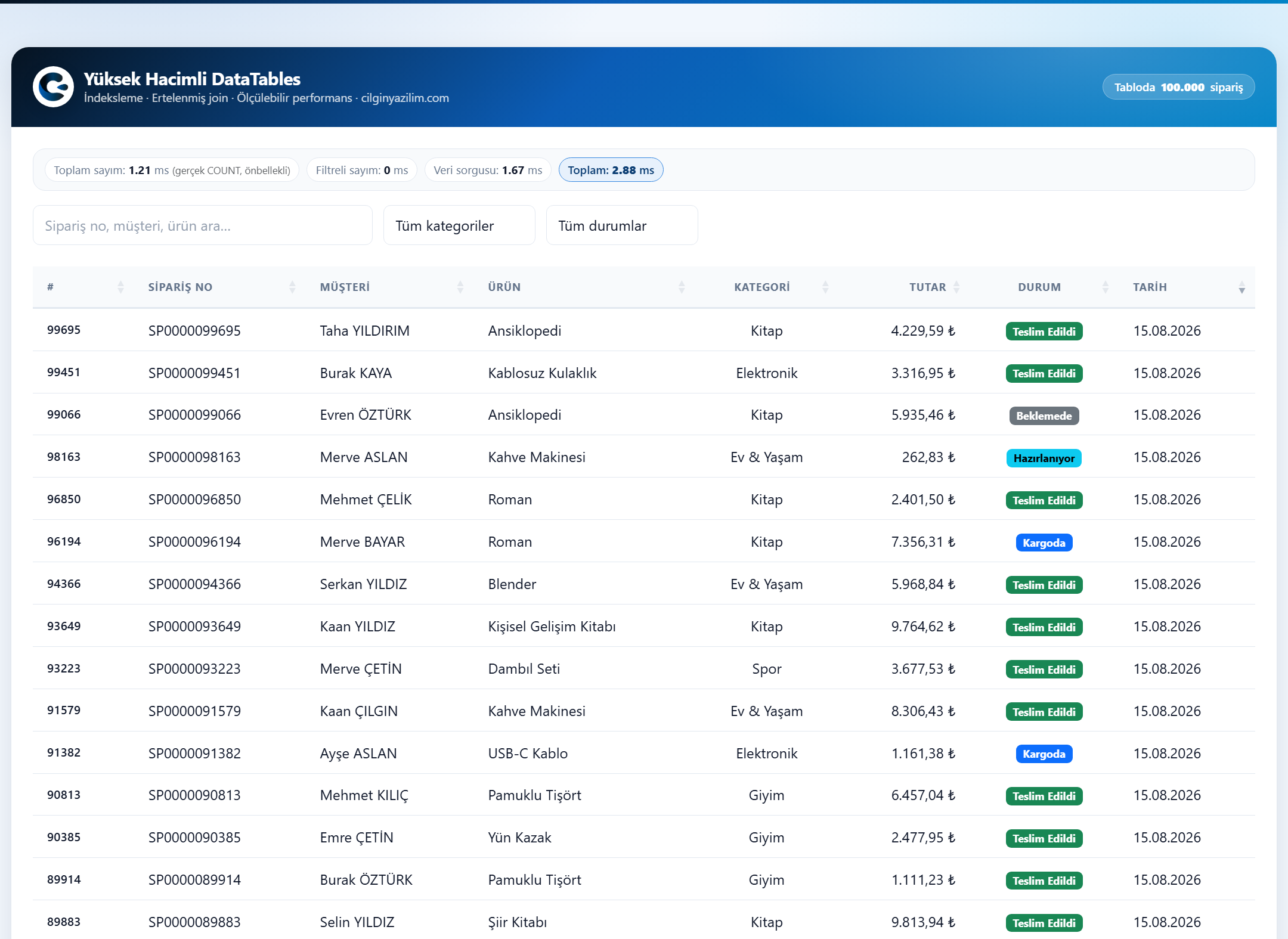Click customer Selin YILDIZ

(357, 922)
